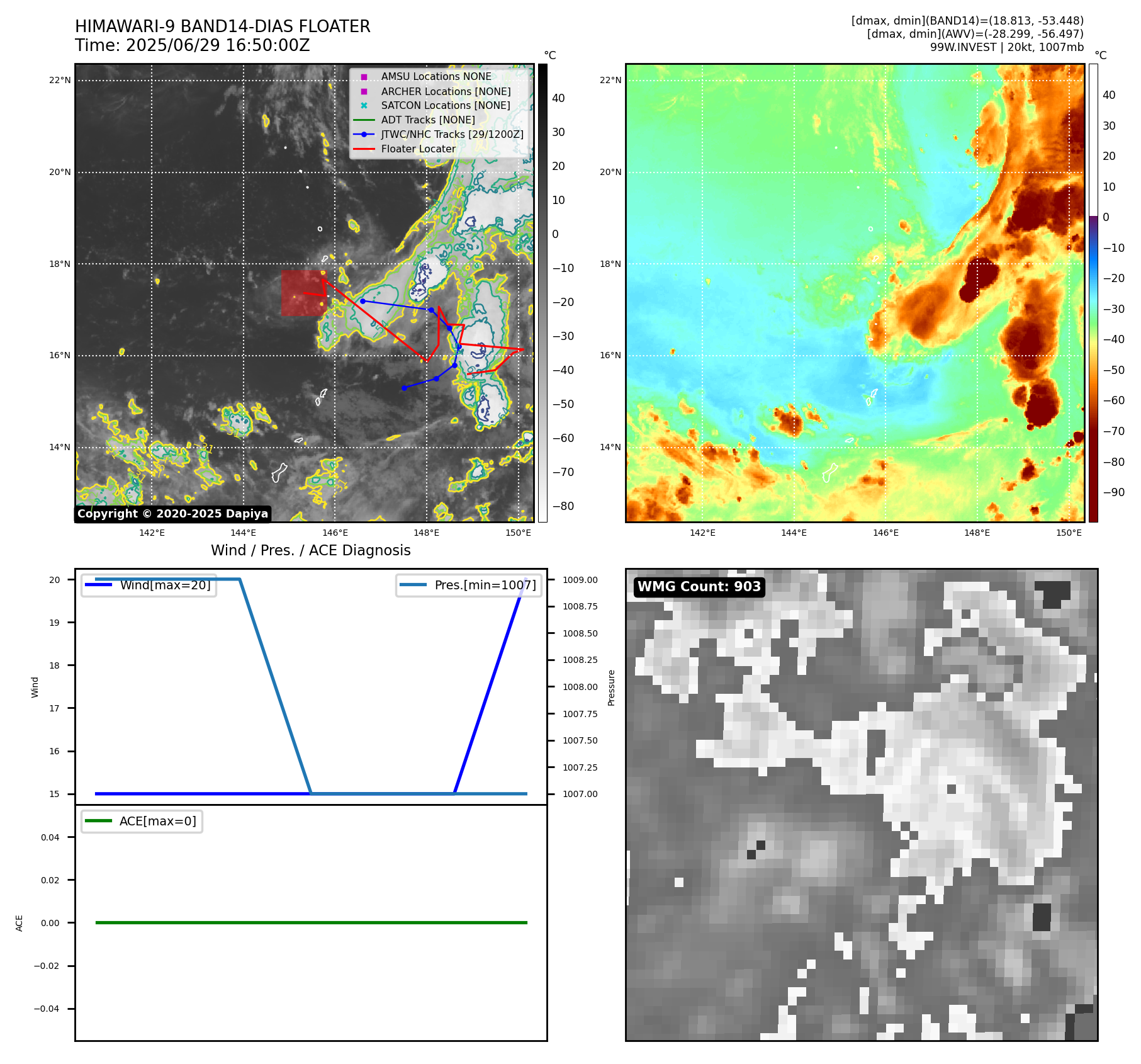Viewport: 1141px width, 1064px height.
Task: Click the red shaded floater box on map
Action: 303,293
